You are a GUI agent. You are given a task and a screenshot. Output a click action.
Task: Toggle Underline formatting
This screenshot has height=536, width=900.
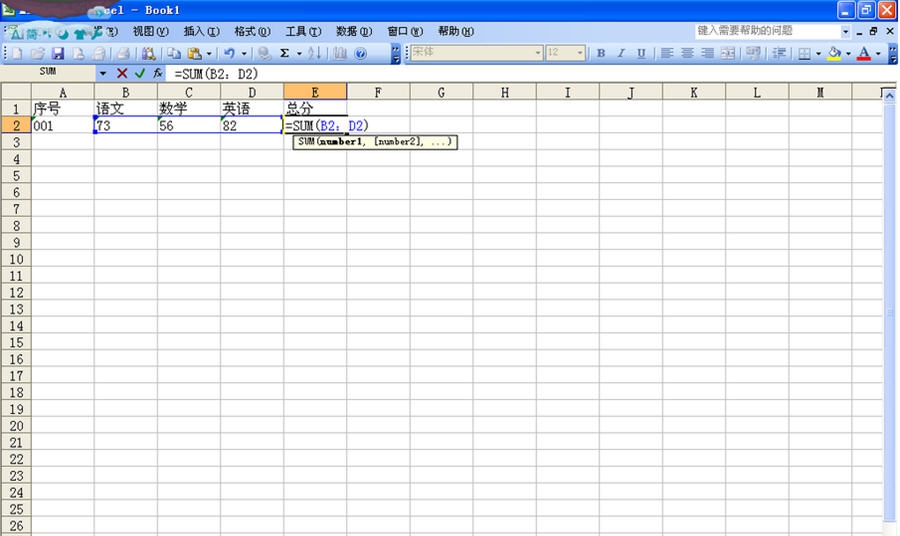641,53
